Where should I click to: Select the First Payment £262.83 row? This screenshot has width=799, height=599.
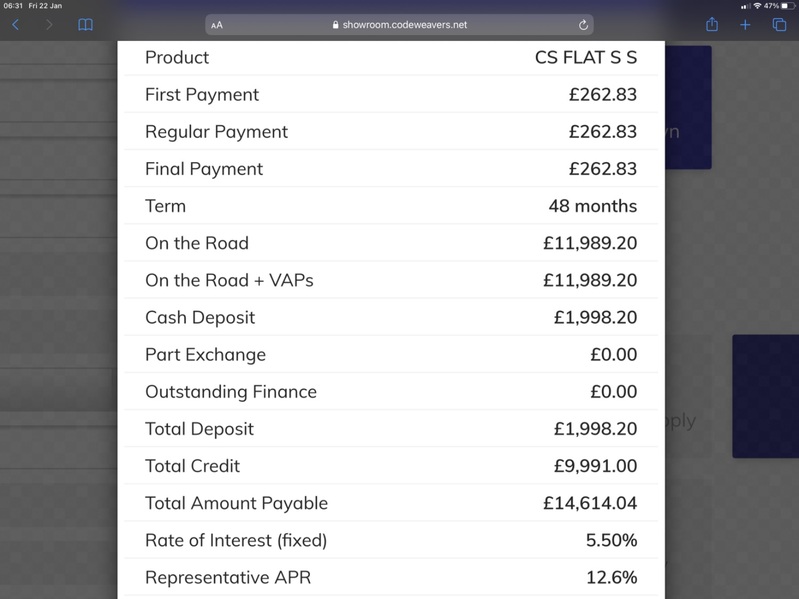(x=391, y=94)
